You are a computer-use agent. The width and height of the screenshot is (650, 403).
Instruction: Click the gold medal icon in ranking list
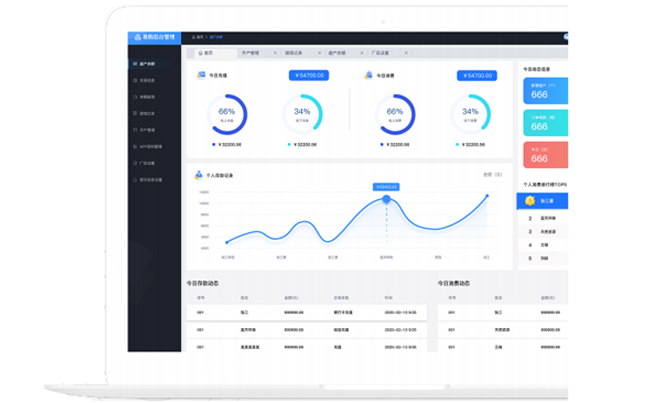(x=531, y=200)
